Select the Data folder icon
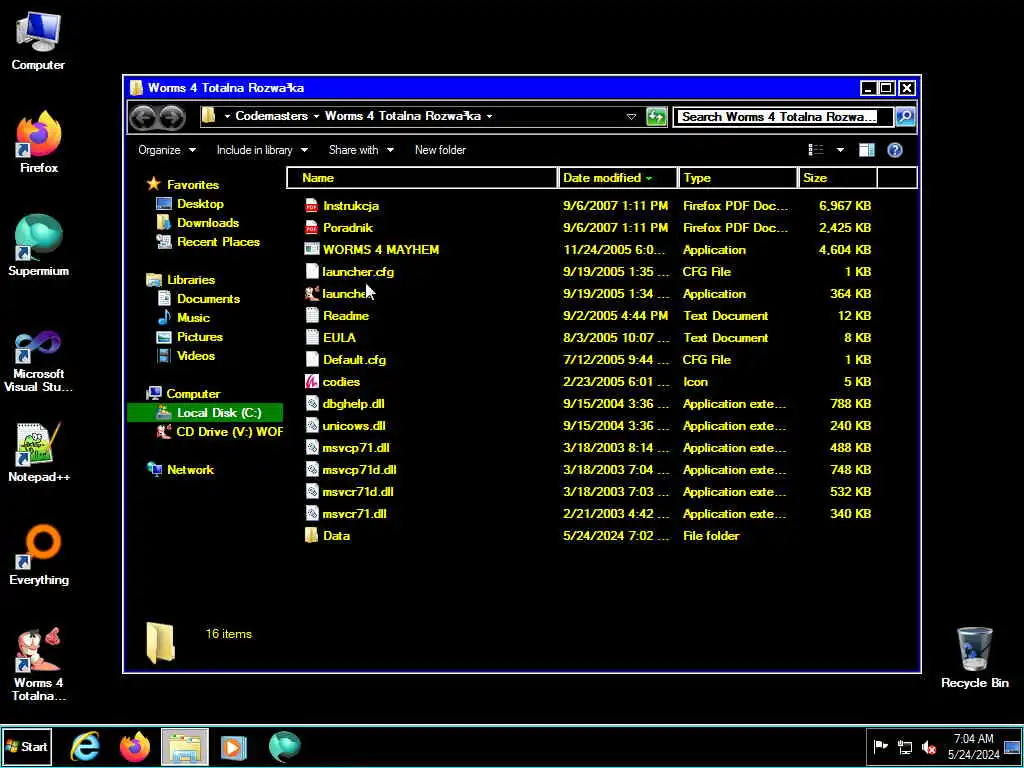Viewport: 1024px width, 768px height. coord(312,536)
